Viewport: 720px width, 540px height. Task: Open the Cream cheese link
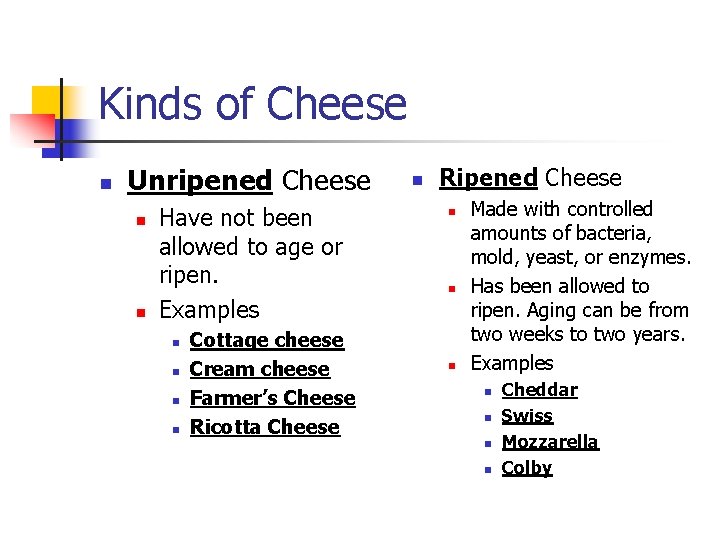[x=259, y=369]
